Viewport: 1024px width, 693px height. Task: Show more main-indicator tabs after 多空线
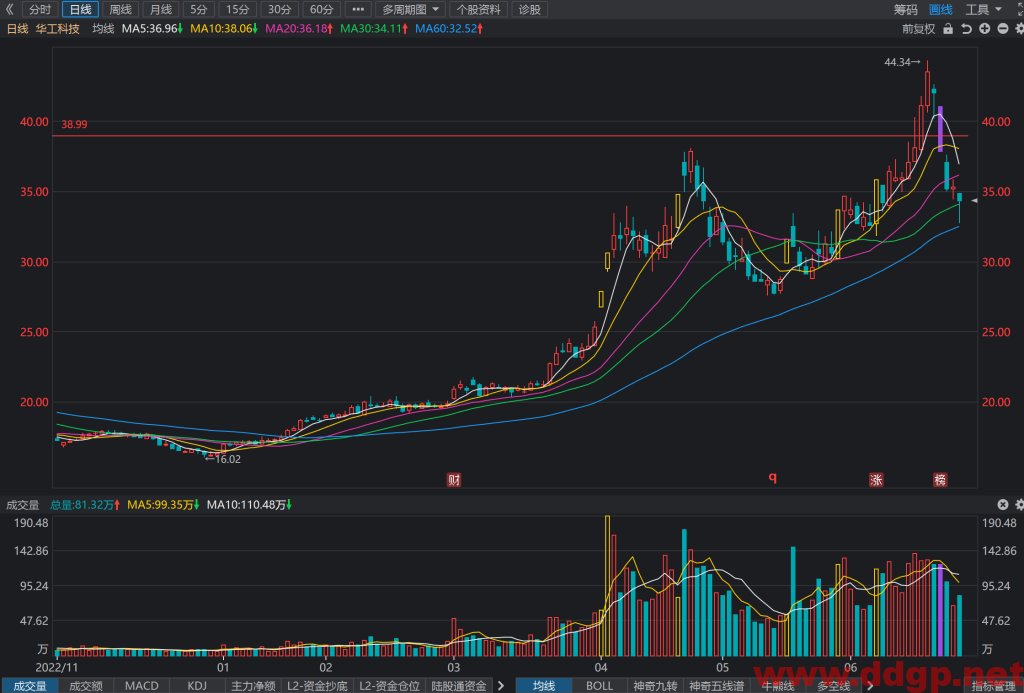click(870, 686)
